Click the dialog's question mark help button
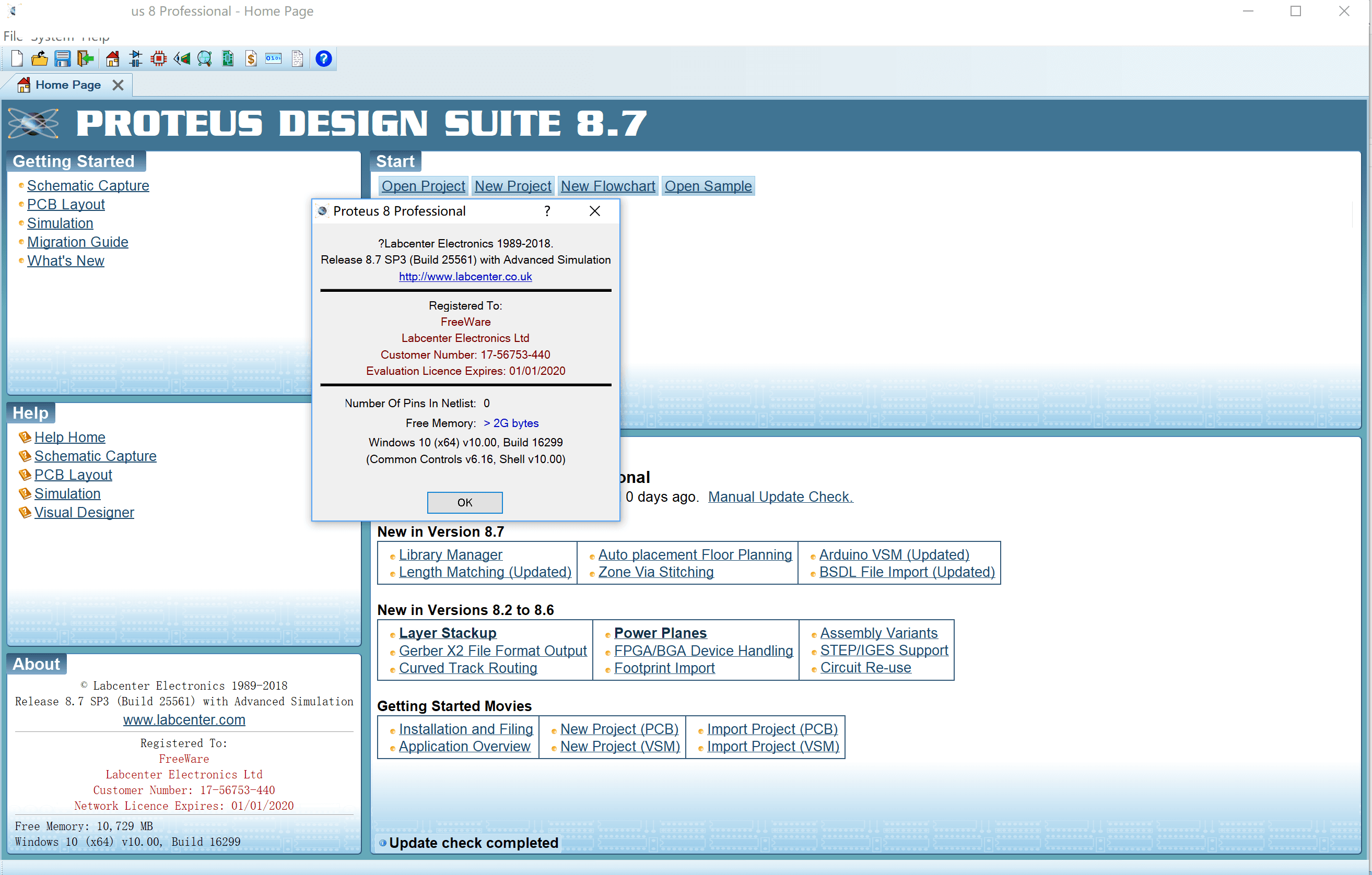 pos(547,211)
